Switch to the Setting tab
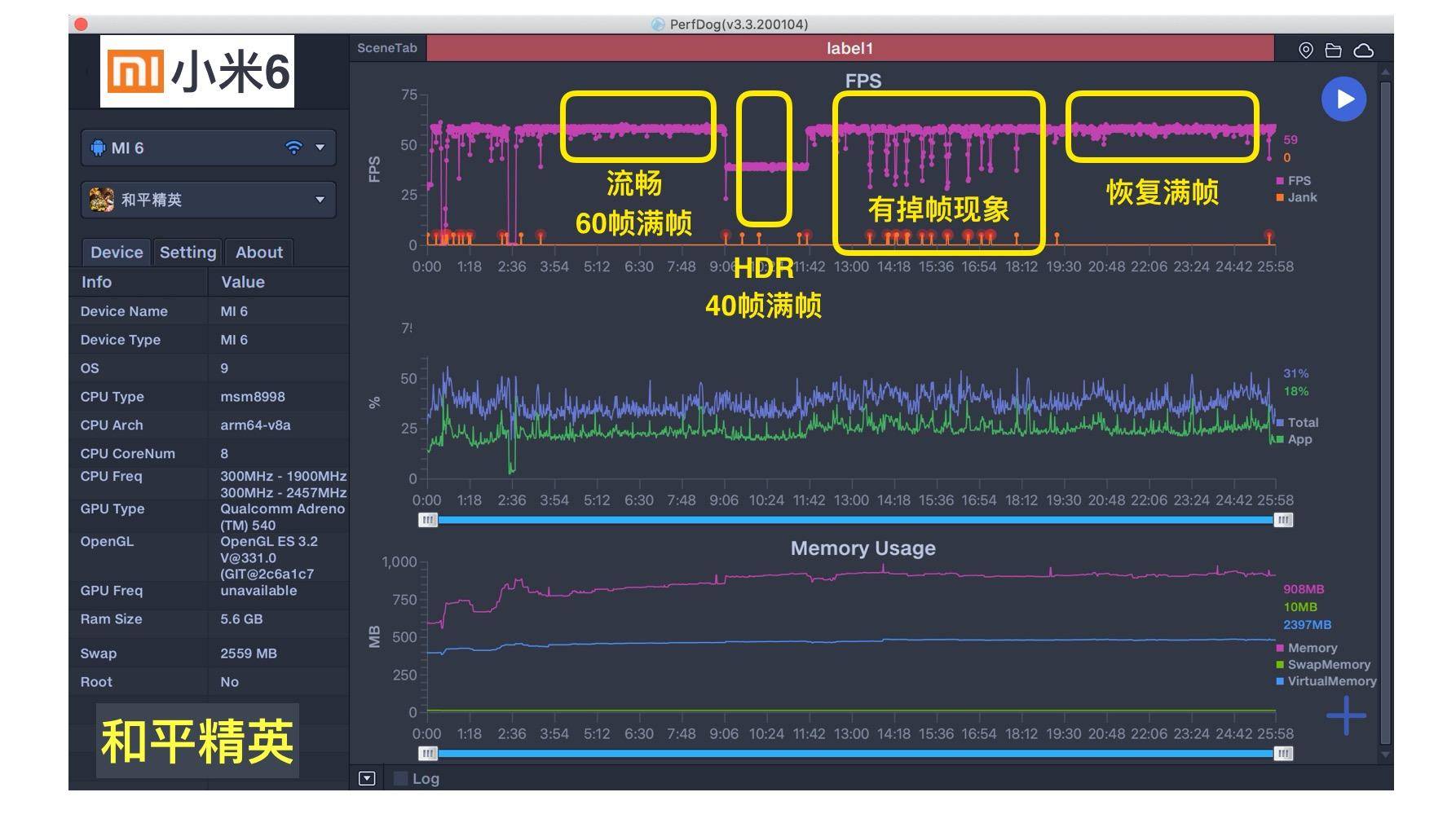The width and height of the screenshot is (1456, 823). pyautogui.click(x=188, y=253)
